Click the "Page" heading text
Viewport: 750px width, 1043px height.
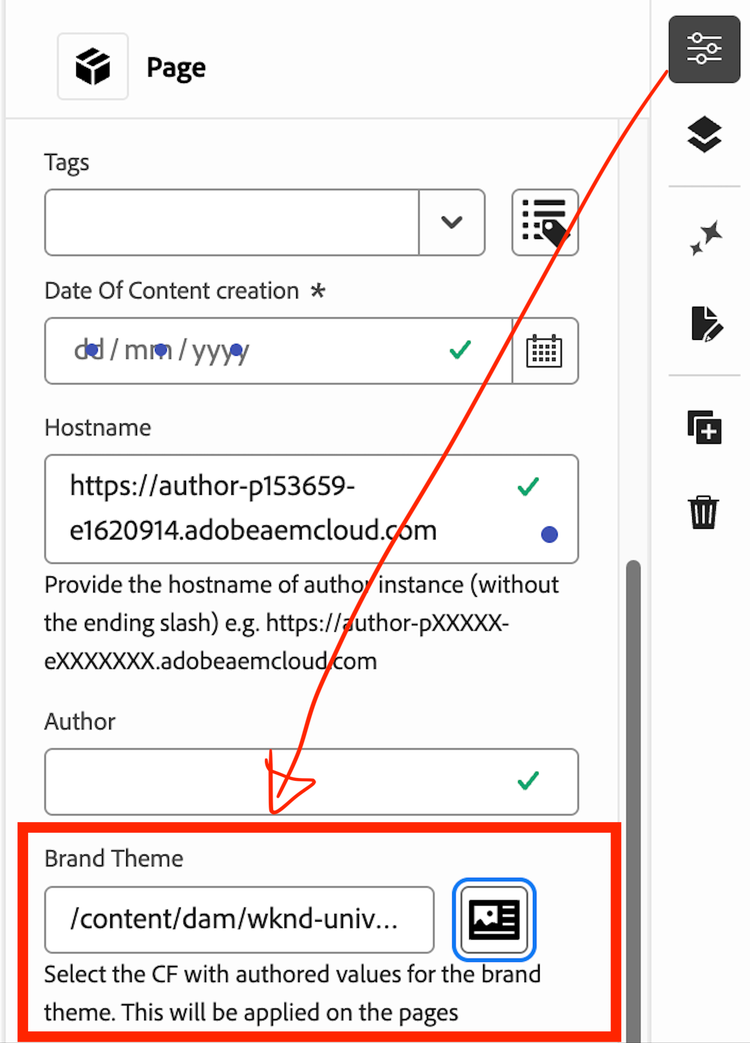point(176,67)
